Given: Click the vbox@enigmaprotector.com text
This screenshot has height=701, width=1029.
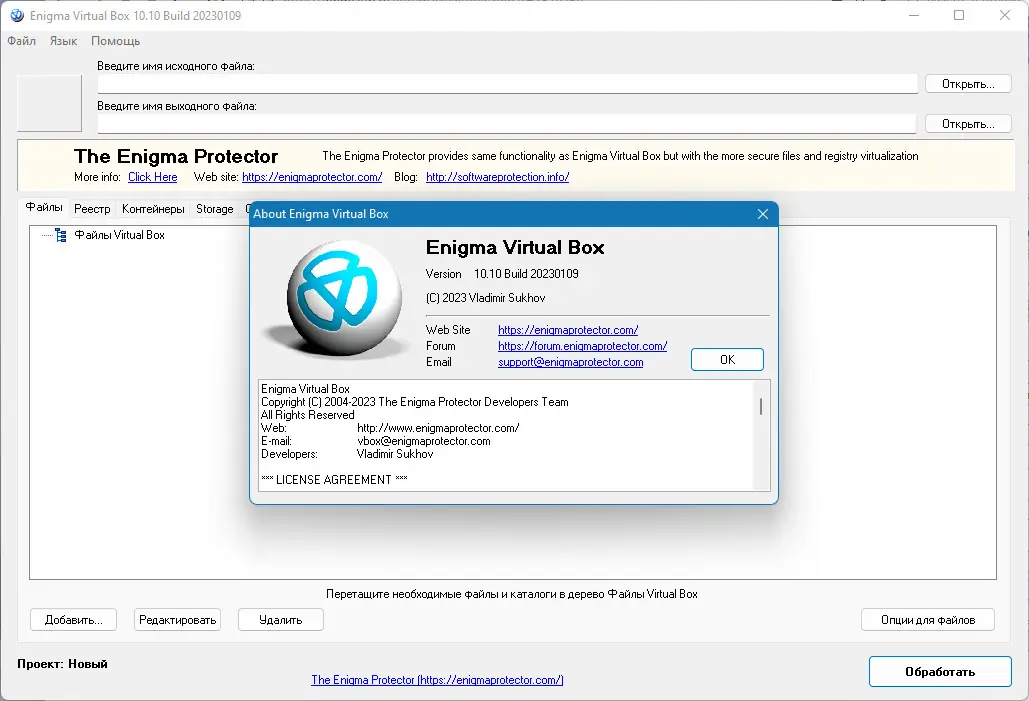Looking at the screenshot, I should click(424, 441).
